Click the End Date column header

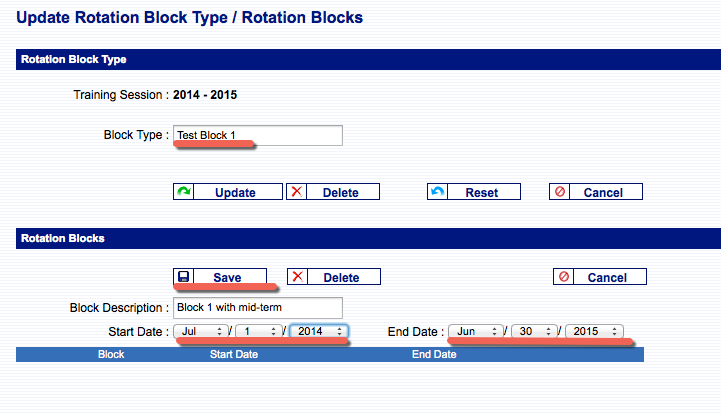click(x=434, y=355)
